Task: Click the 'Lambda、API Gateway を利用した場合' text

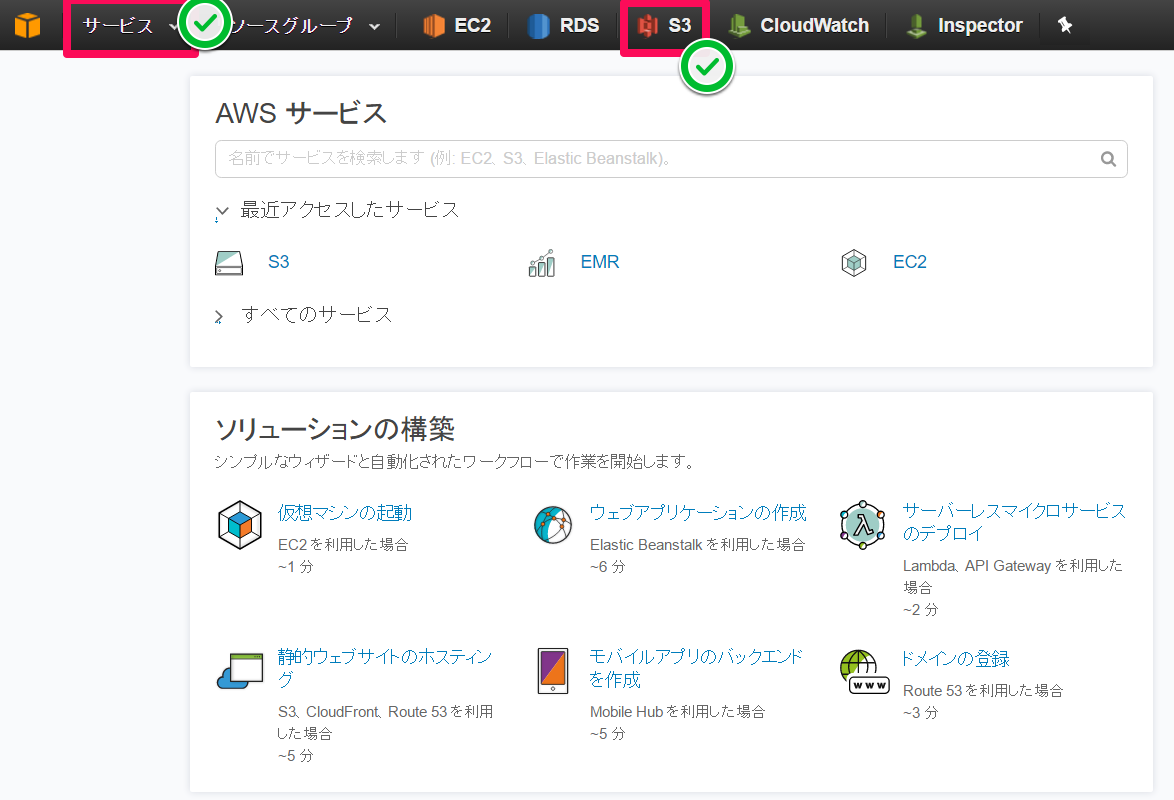Action: 1013,576
